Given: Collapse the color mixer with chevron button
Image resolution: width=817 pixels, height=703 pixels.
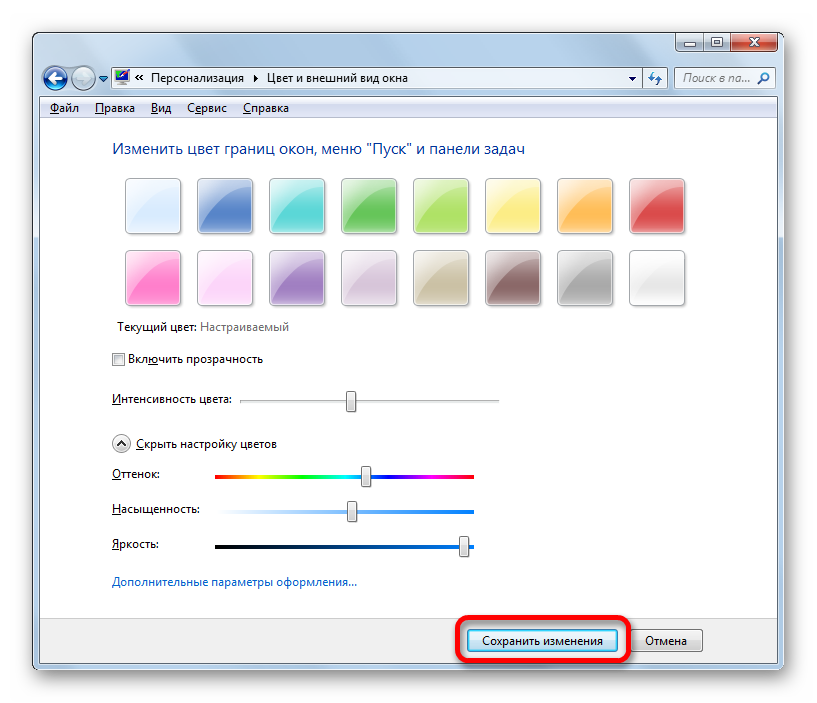Looking at the screenshot, I should 121,444.
